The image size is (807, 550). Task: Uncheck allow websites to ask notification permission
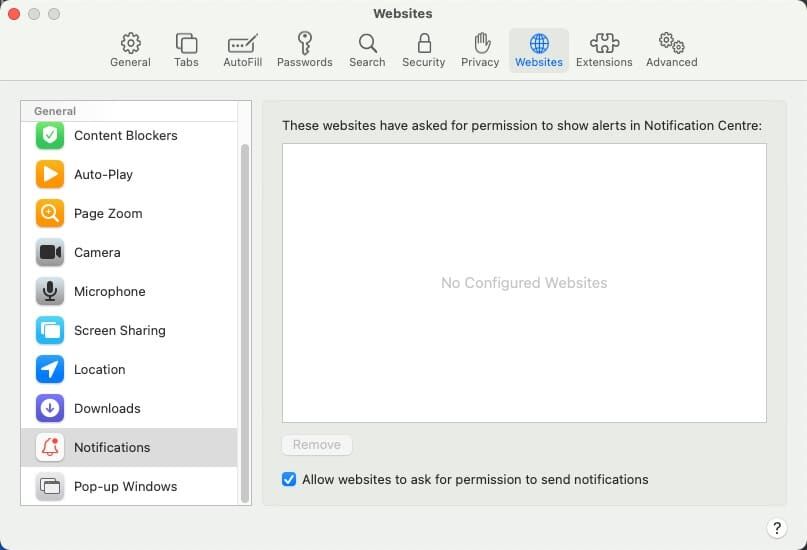[x=289, y=480]
